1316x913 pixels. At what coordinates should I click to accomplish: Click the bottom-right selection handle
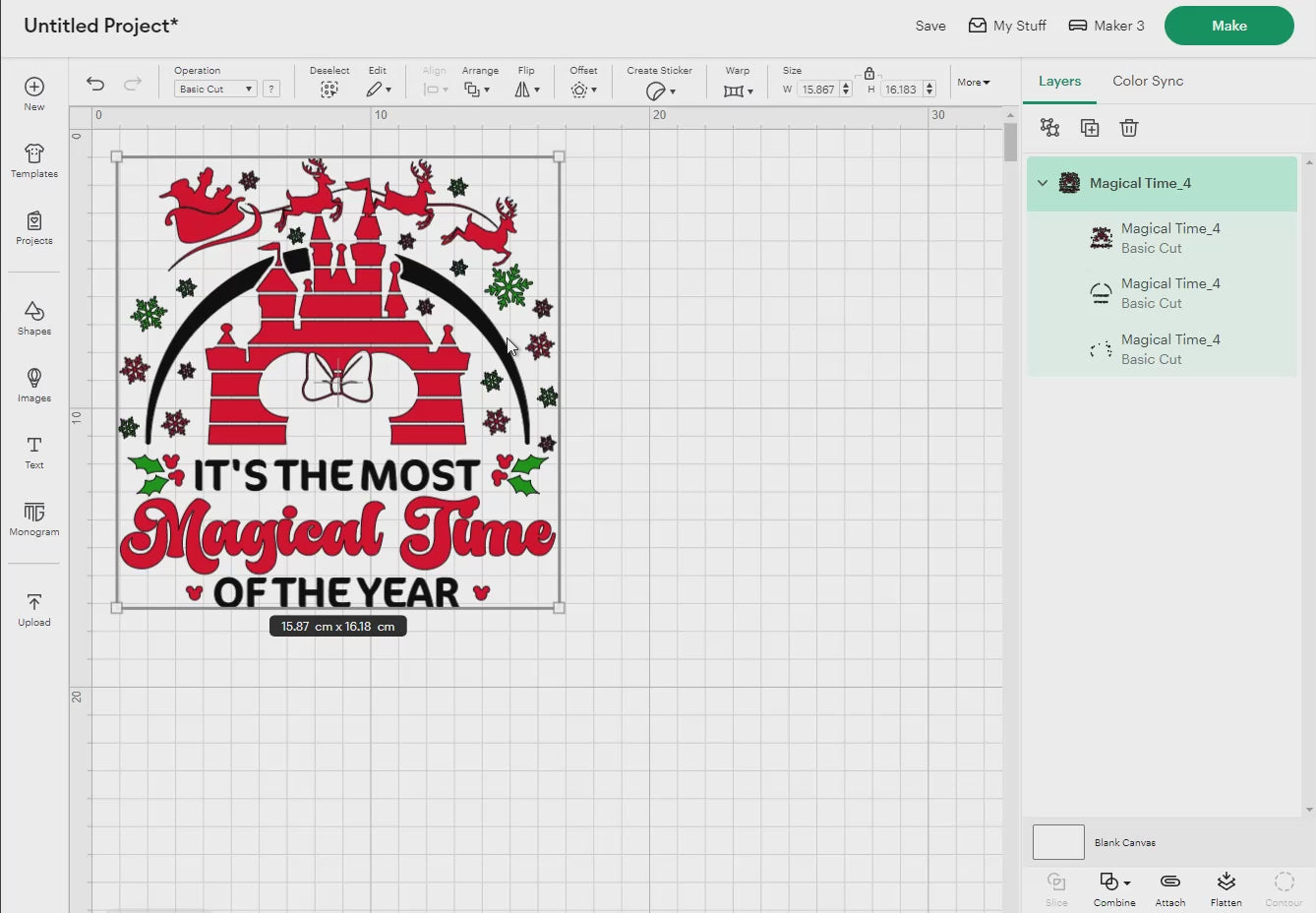(x=559, y=608)
